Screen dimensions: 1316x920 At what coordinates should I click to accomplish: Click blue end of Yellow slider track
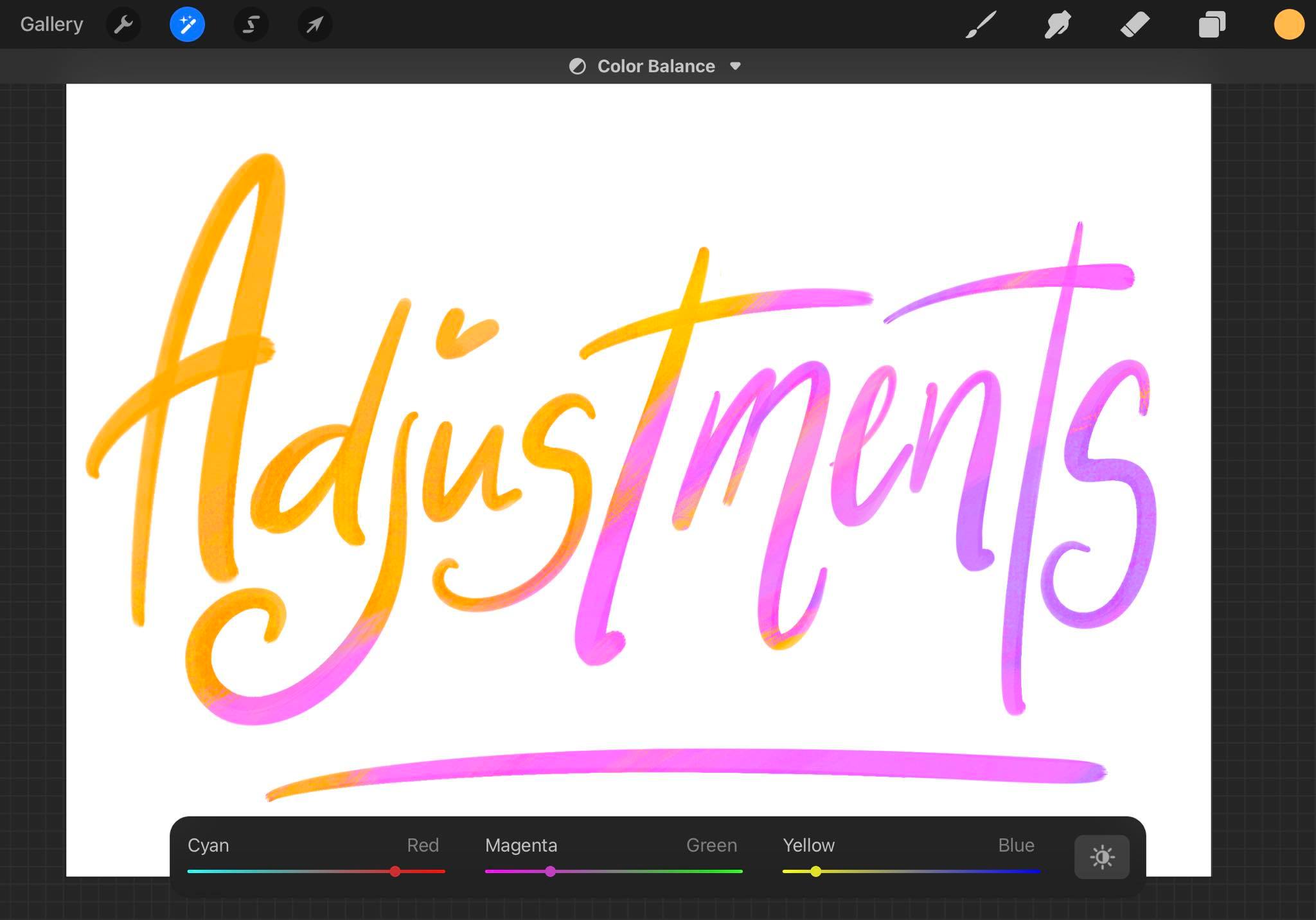[1033, 871]
